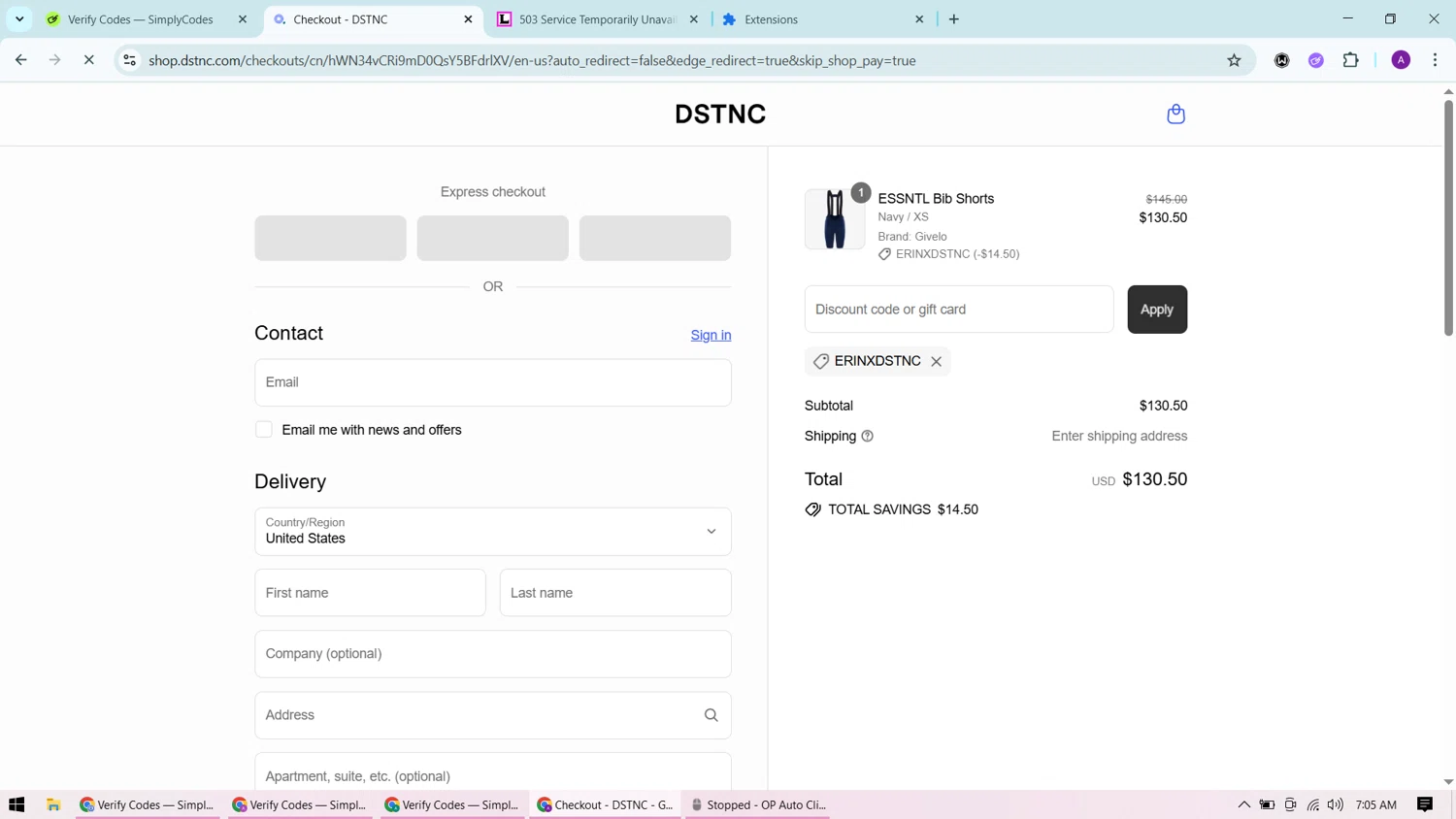
Task: Focus the Address field
Action: coord(493,715)
